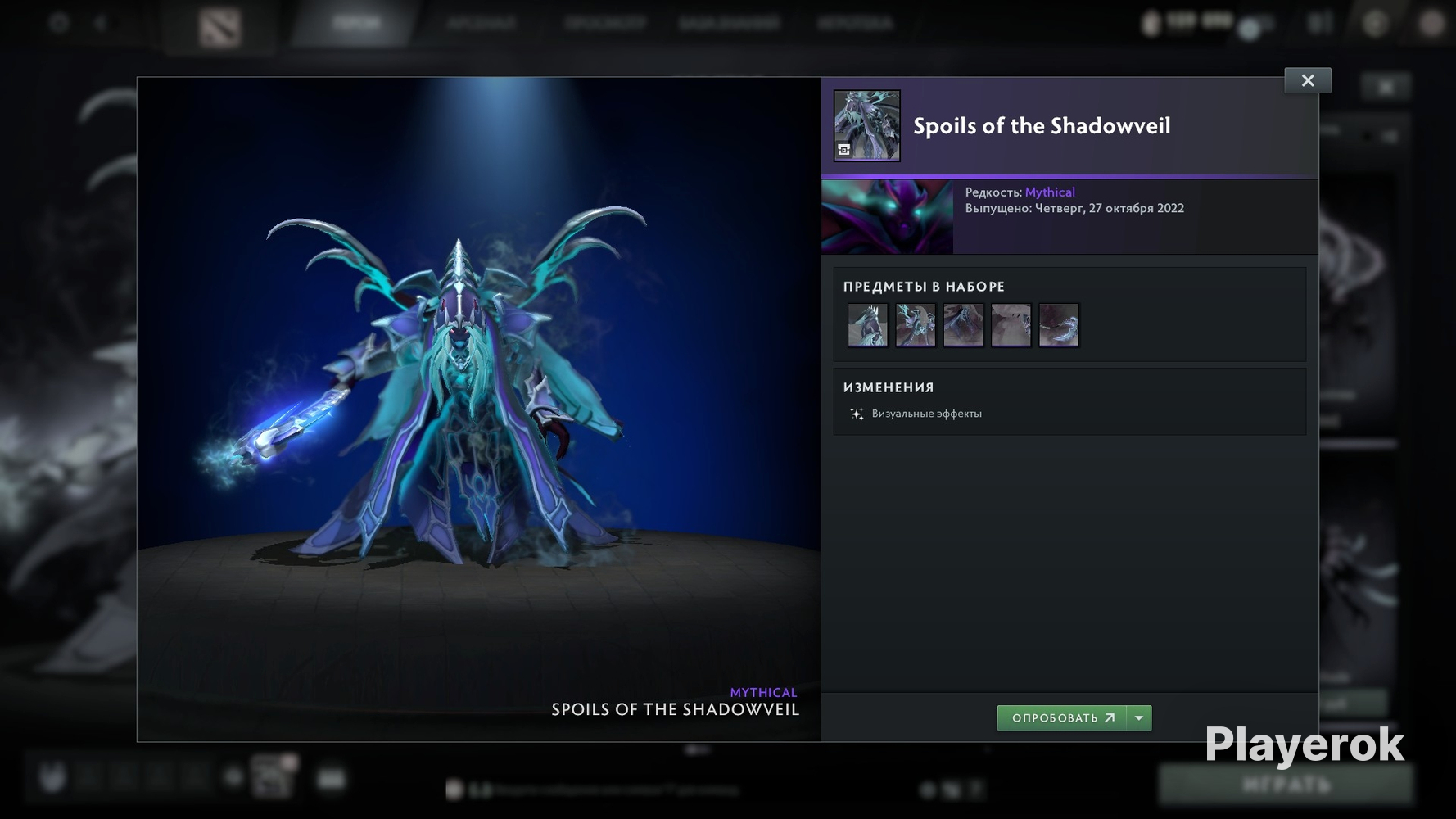
Task: Open the third item in the set list
Action: point(963,325)
